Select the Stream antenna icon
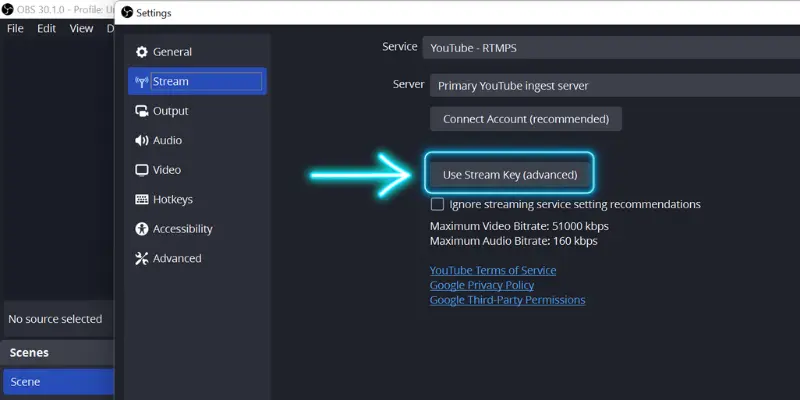 [x=141, y=82]
